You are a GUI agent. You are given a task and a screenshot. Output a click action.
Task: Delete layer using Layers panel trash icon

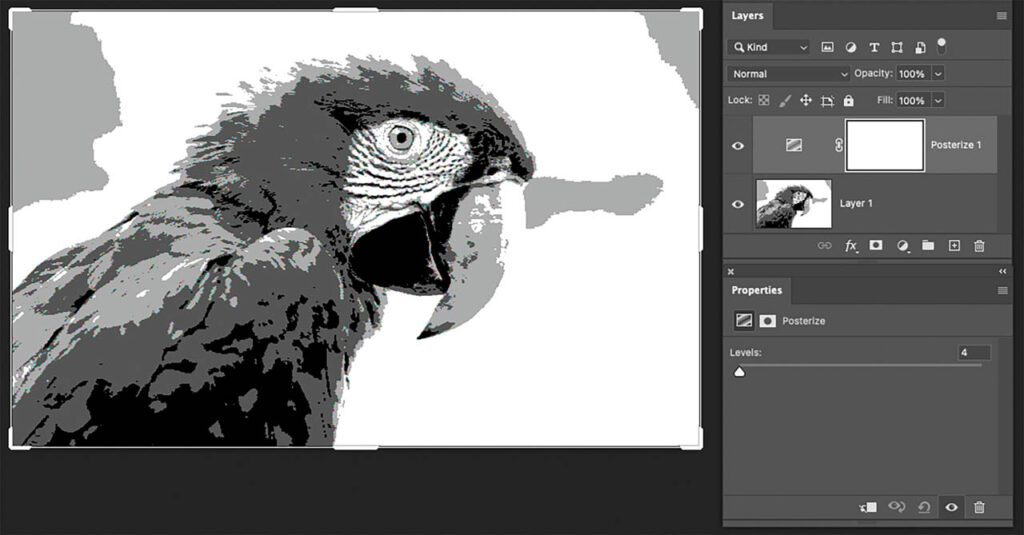pyautogui.click(x=979, y=245)
